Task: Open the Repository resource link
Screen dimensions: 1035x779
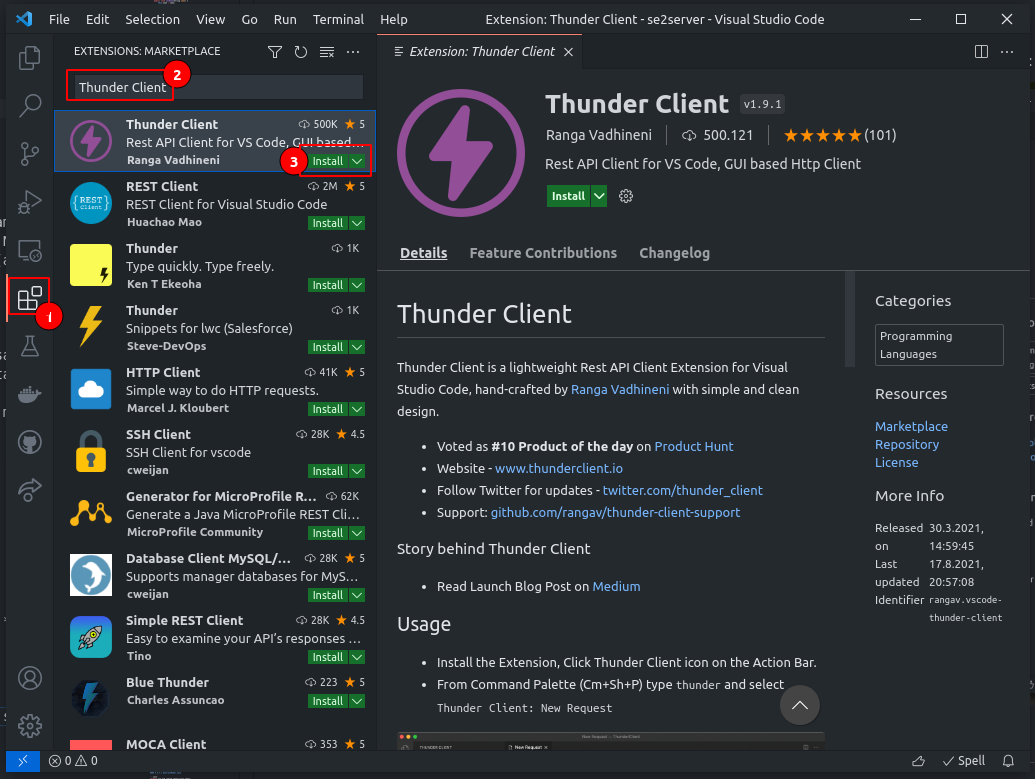Action: point(906,444)
